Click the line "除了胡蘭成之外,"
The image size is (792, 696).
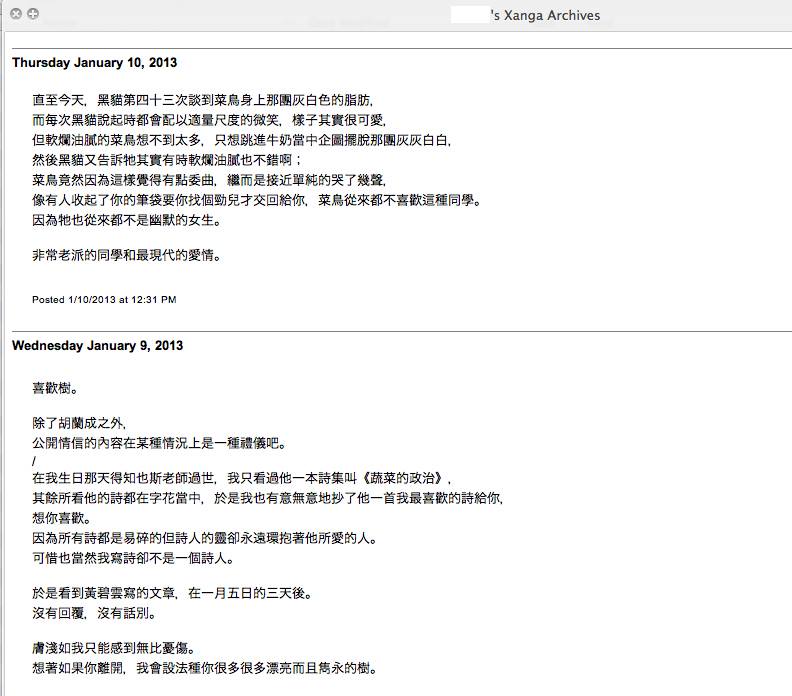tap(80, 423)
